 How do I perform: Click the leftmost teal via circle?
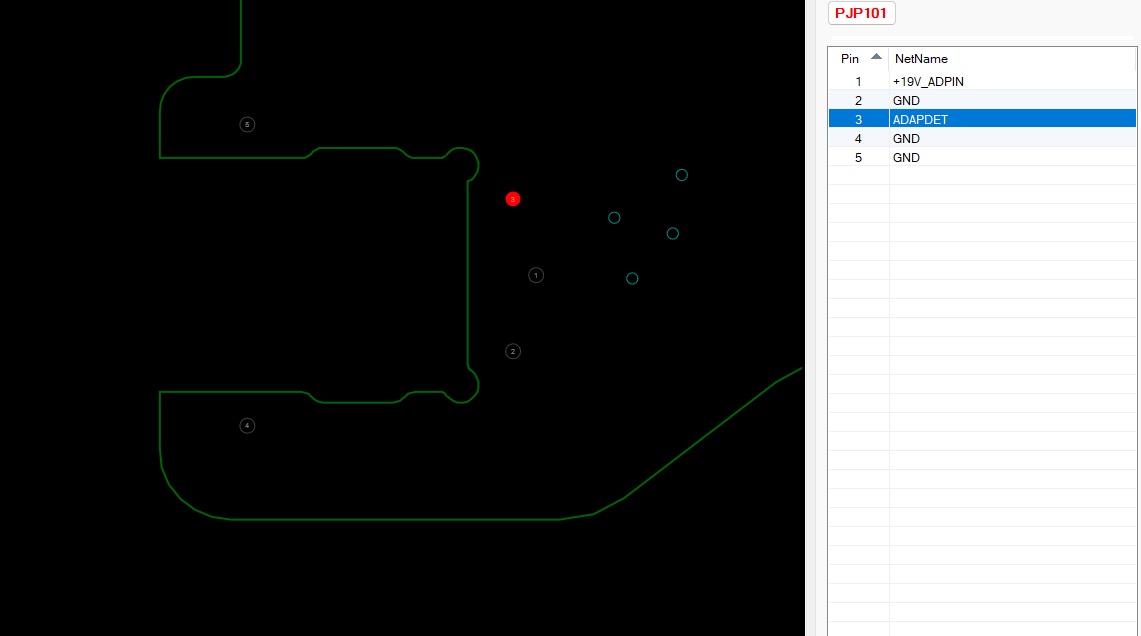point(614,218)
